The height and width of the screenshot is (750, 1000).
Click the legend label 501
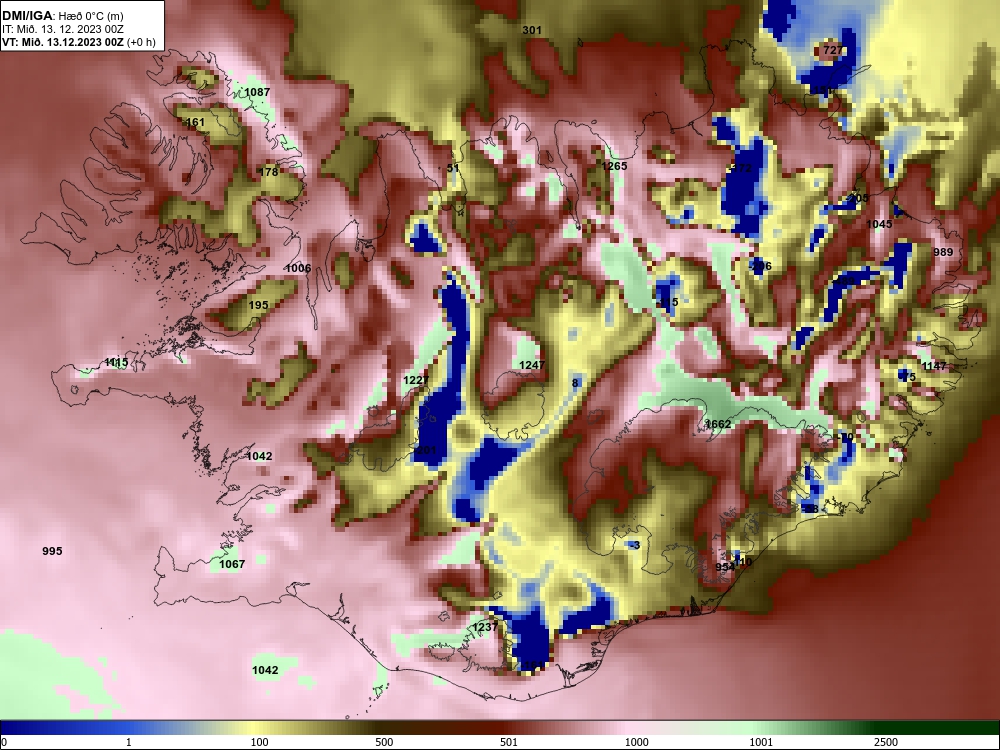coord(509,742)
